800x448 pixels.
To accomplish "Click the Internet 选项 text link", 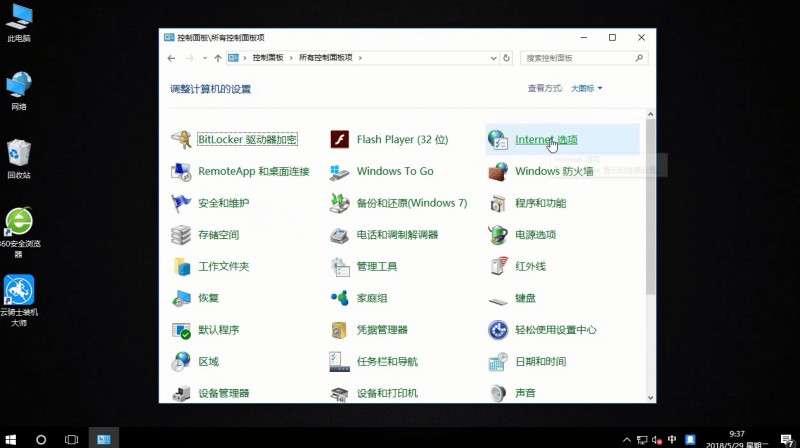I will 546,139.
